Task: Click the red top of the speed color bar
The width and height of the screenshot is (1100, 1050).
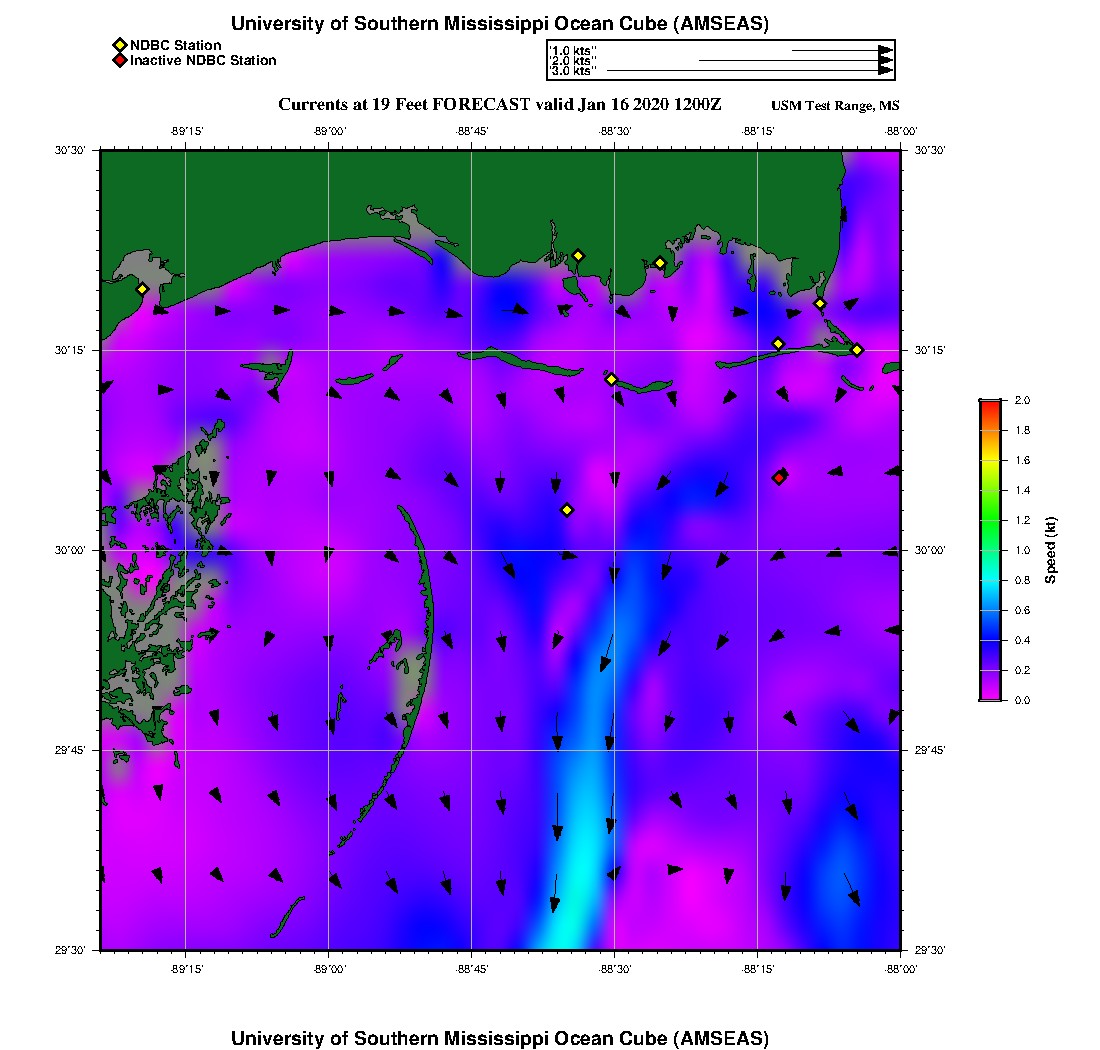Action: click(989, 404)
